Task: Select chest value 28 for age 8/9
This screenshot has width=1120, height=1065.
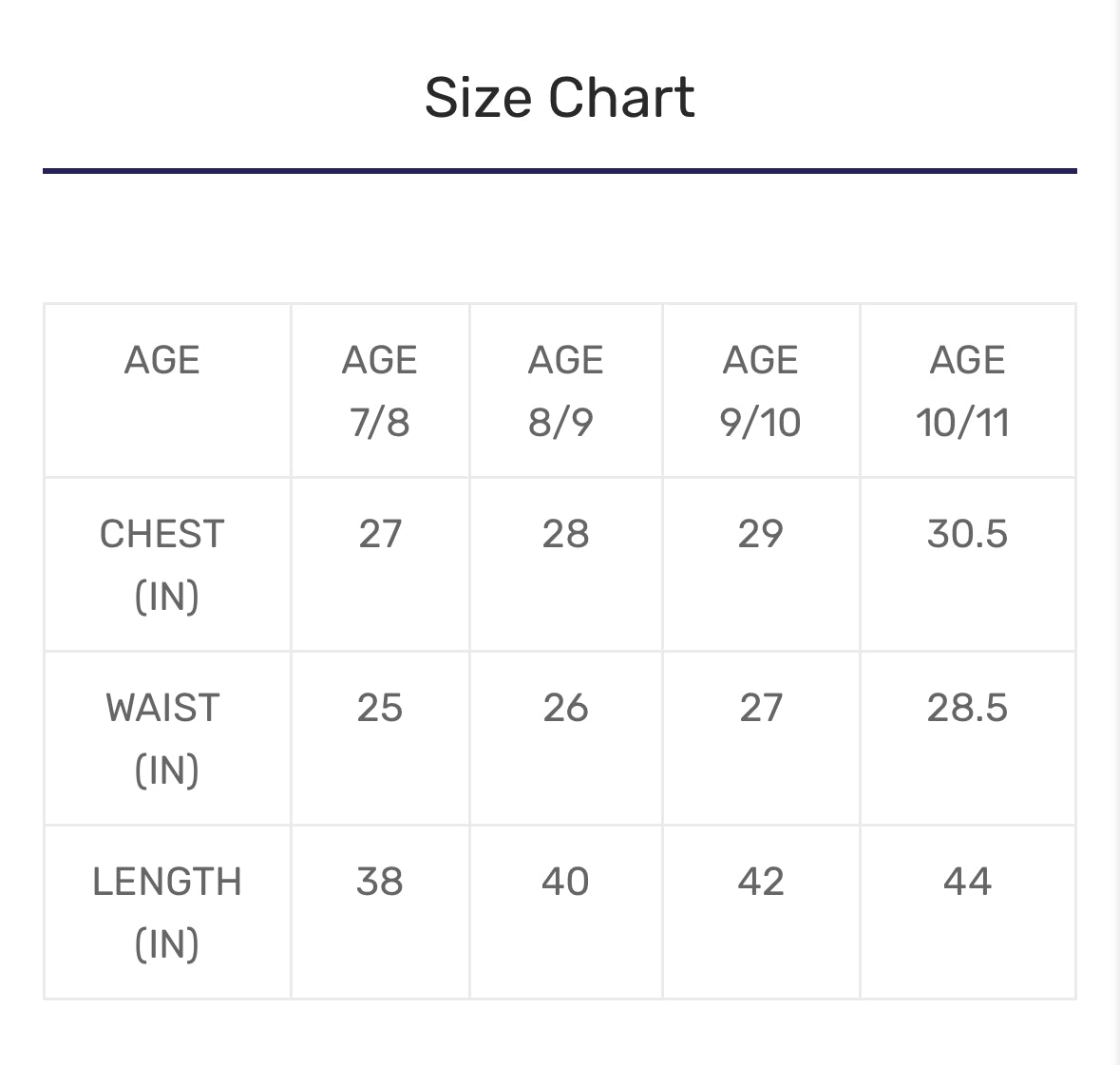Action: 565,534
